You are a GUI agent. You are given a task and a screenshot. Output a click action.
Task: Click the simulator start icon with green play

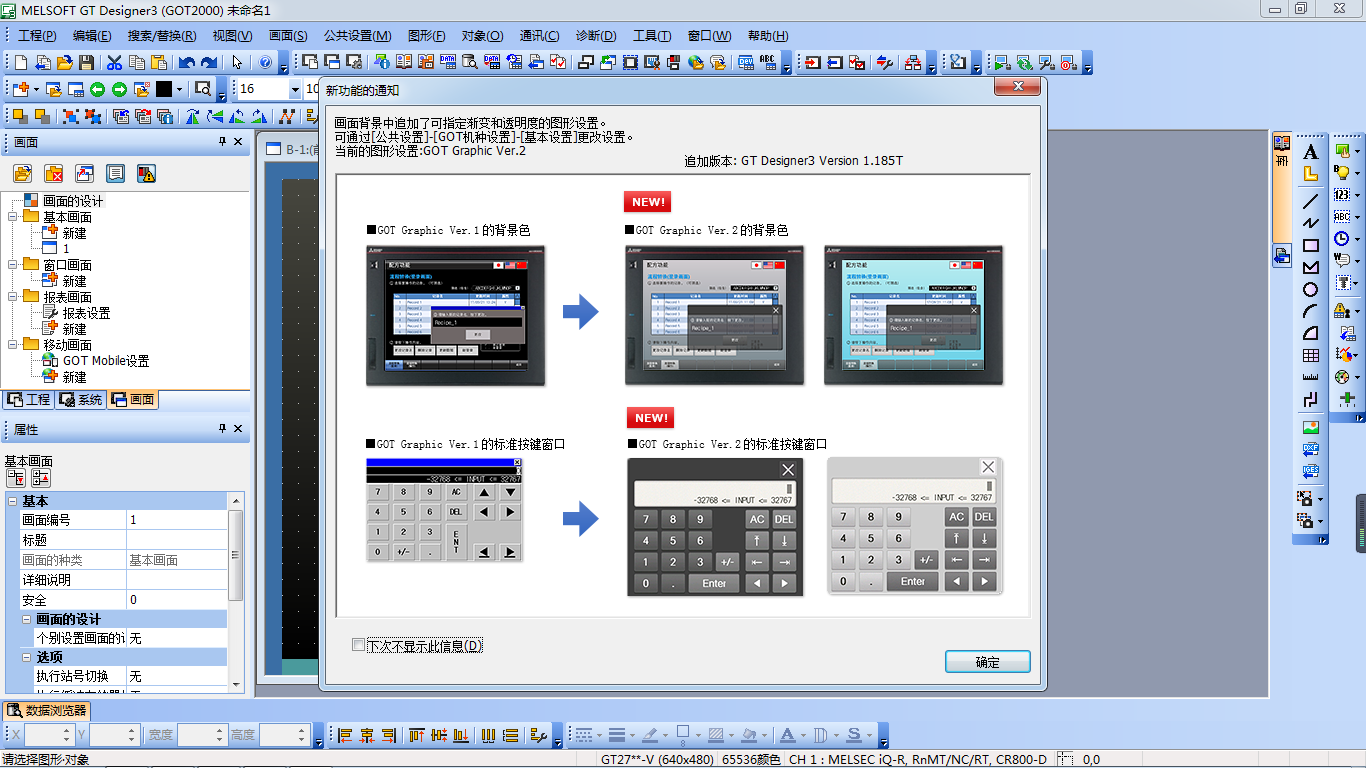(1001, 62)
